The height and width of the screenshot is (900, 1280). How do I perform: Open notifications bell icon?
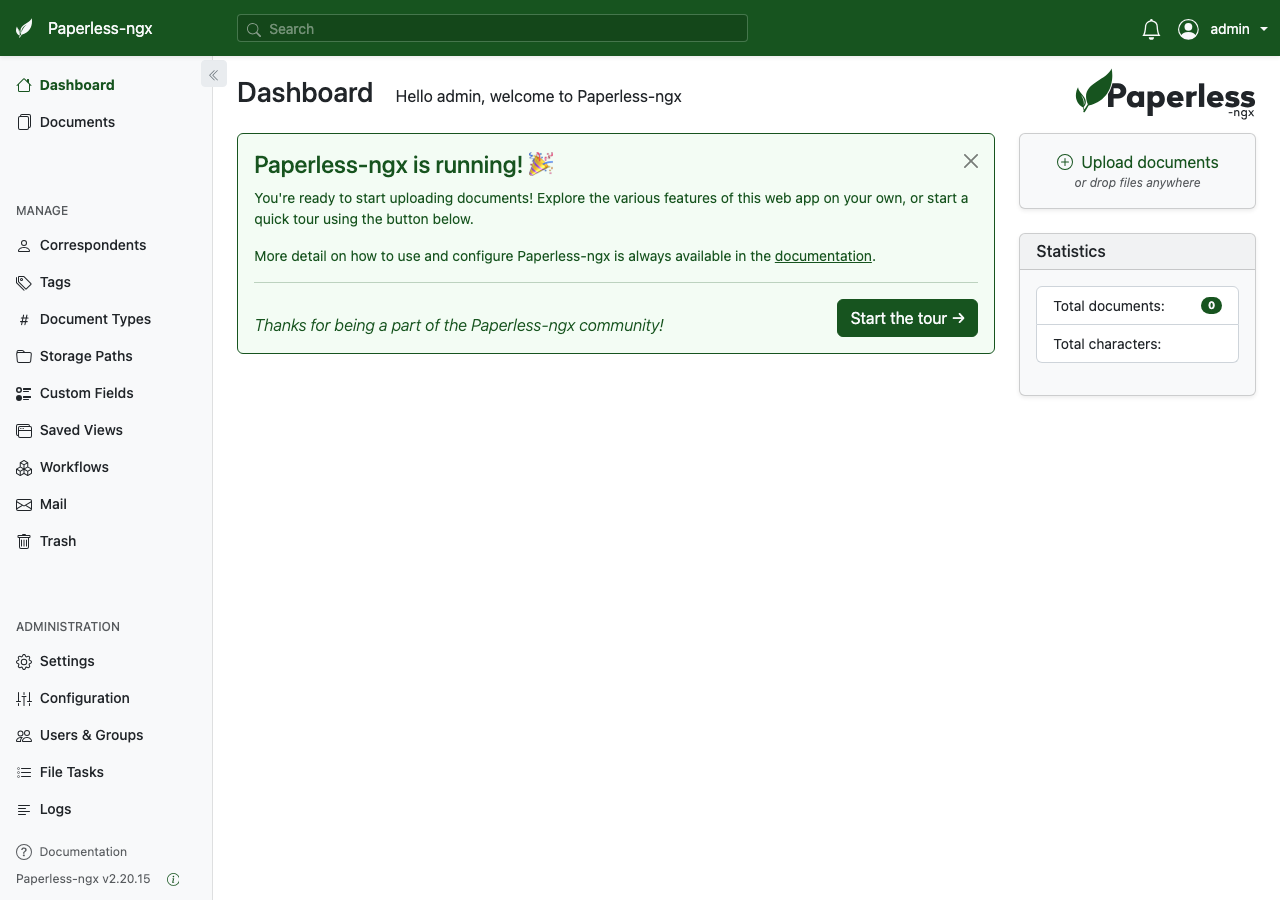[1151, 29]
